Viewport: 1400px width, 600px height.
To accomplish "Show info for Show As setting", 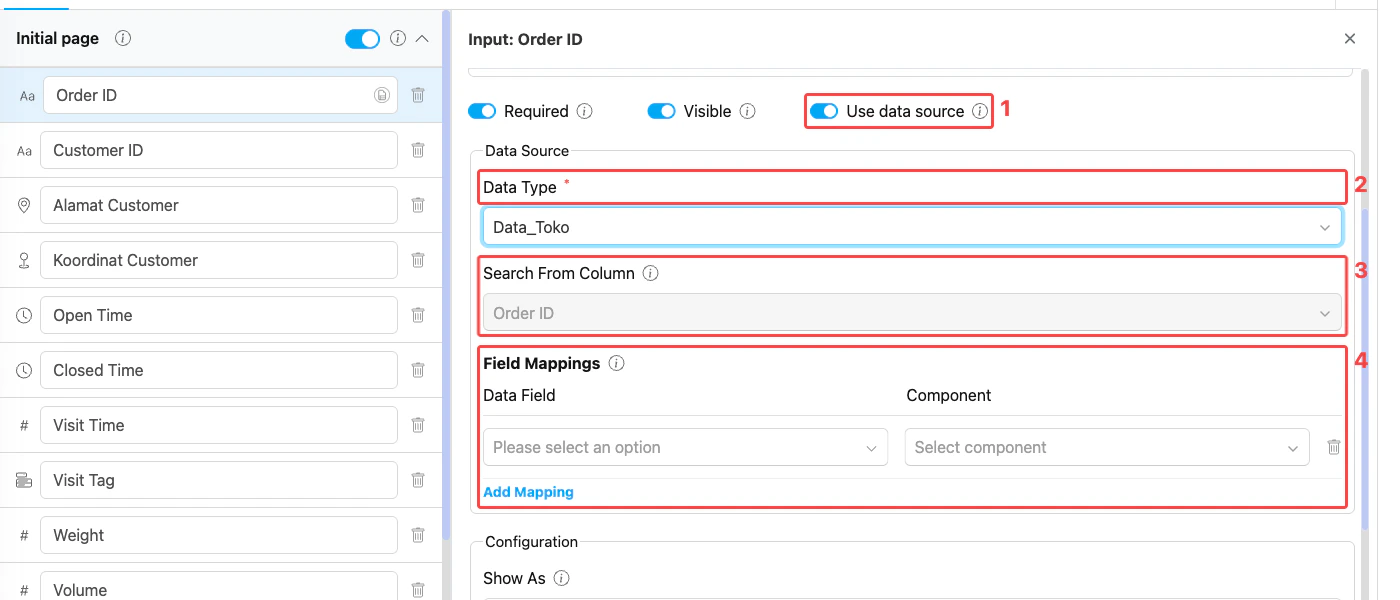I will (x=562, y=578).
